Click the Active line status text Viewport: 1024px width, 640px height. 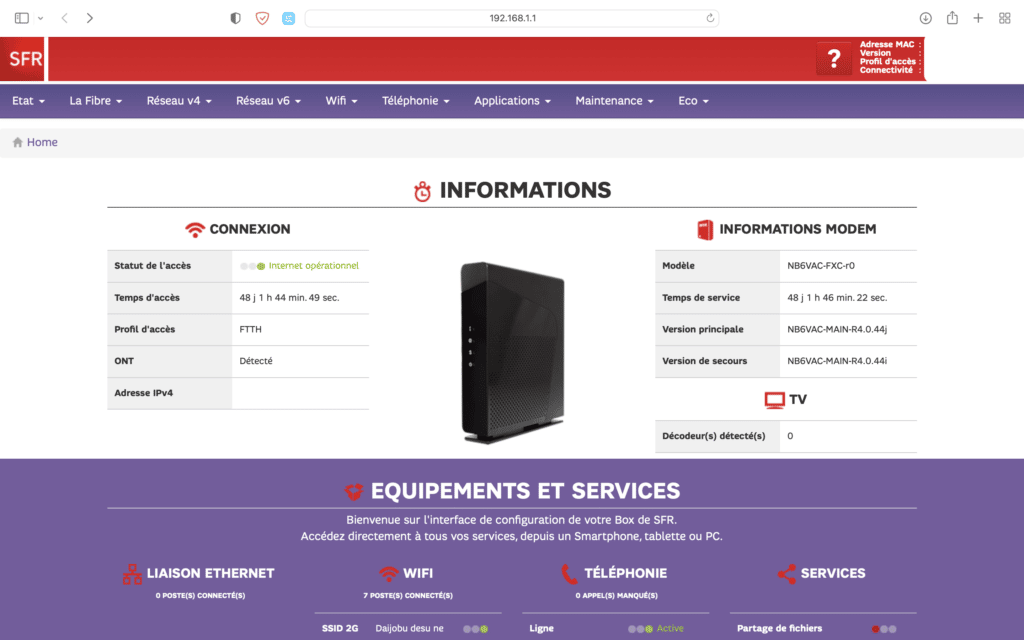pos(670,628)
